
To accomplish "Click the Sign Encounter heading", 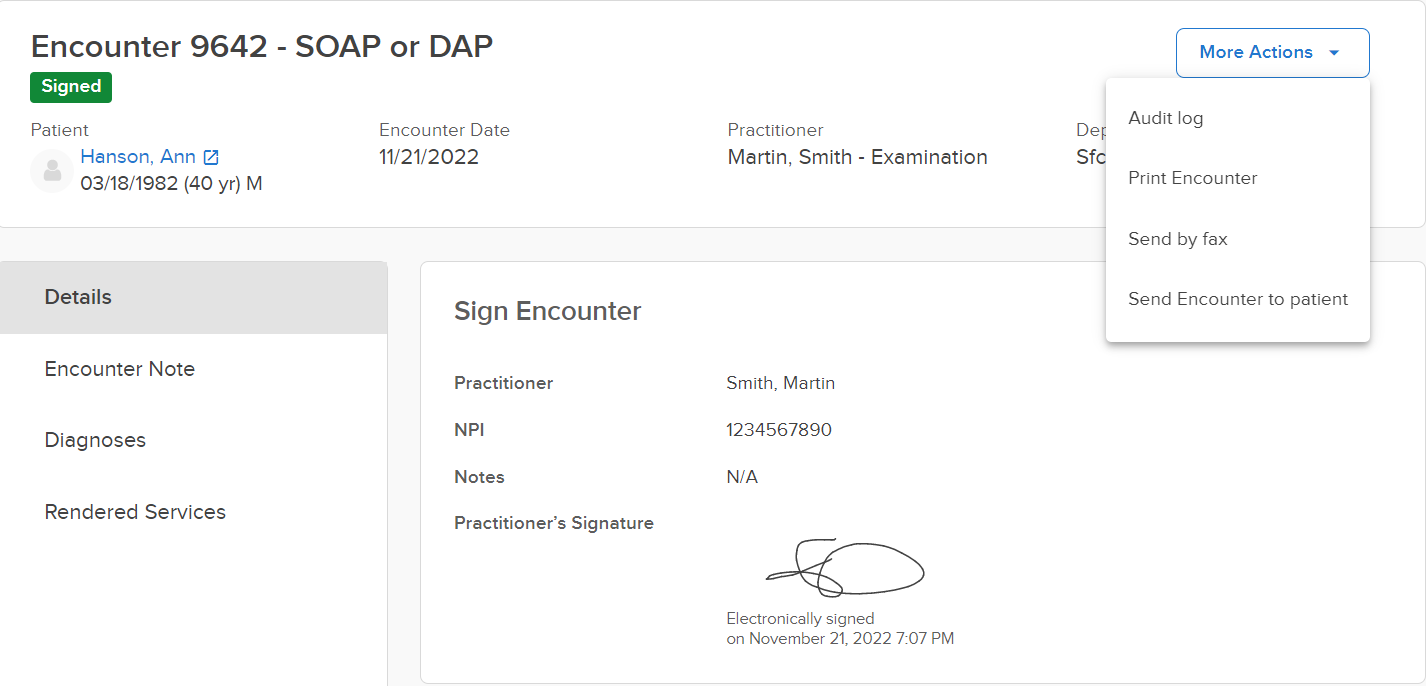I will coord(548,311).
